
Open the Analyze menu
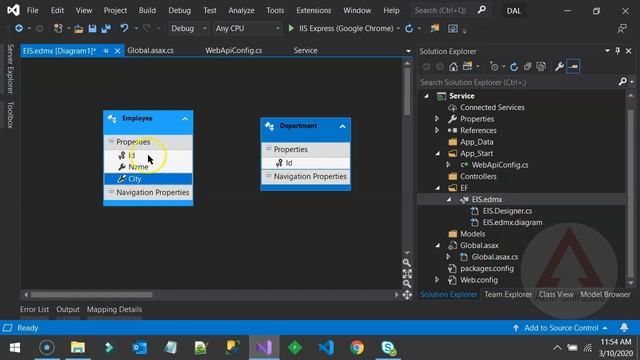(241, 10)
